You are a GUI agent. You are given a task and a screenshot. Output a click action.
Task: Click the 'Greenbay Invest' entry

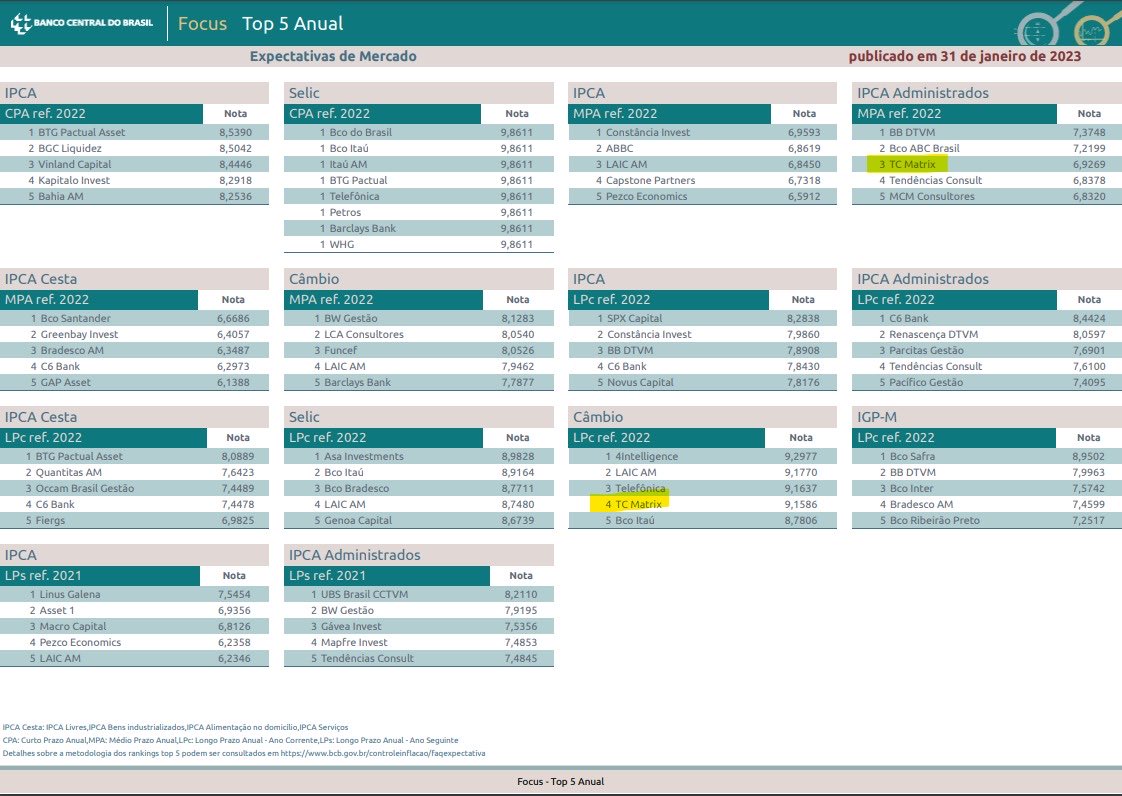(x=79, y=334)
